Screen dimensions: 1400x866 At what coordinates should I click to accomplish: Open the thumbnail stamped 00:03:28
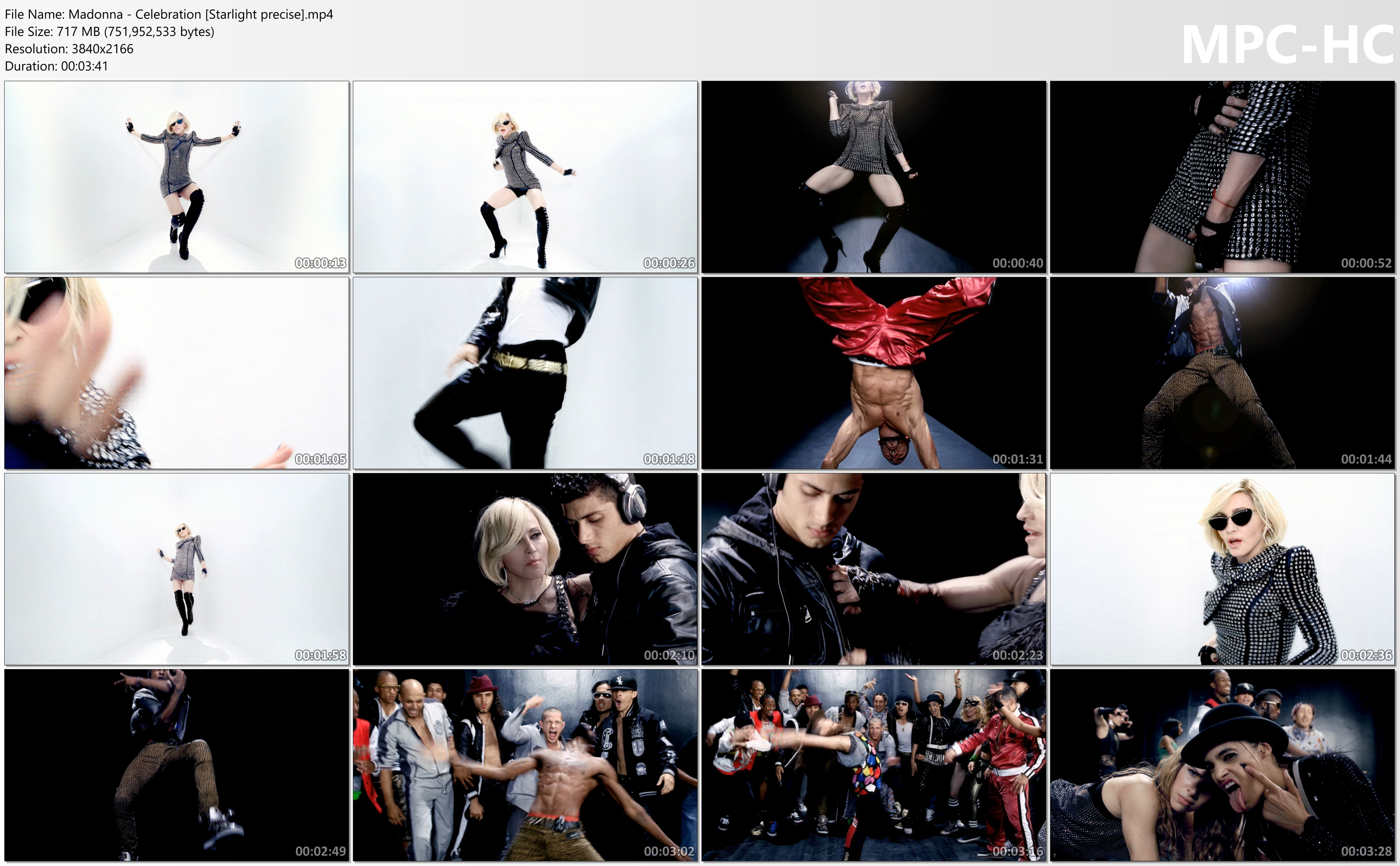(x=1223, y=765)
